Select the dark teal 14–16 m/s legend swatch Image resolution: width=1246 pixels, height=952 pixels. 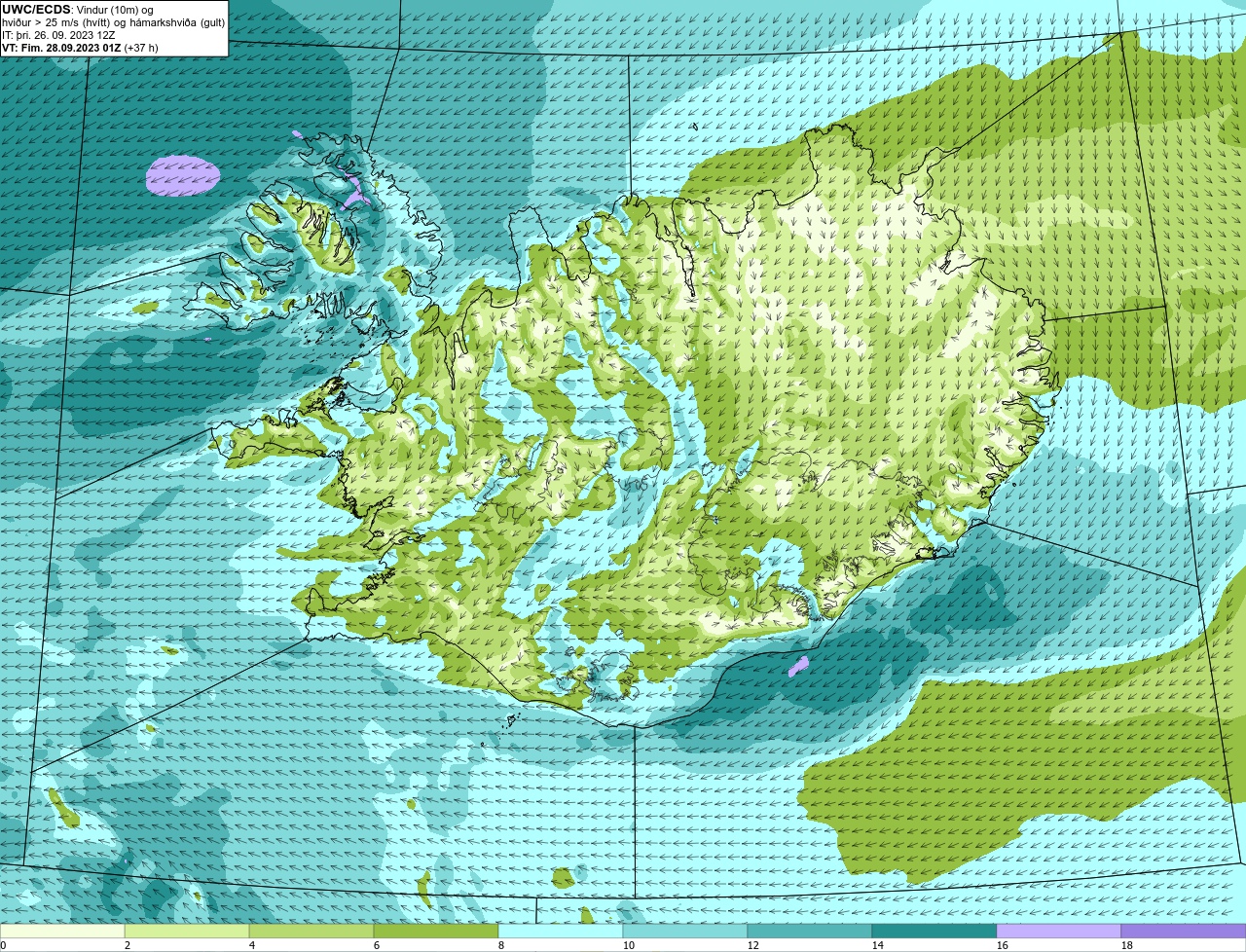click(x=934, y=931)
